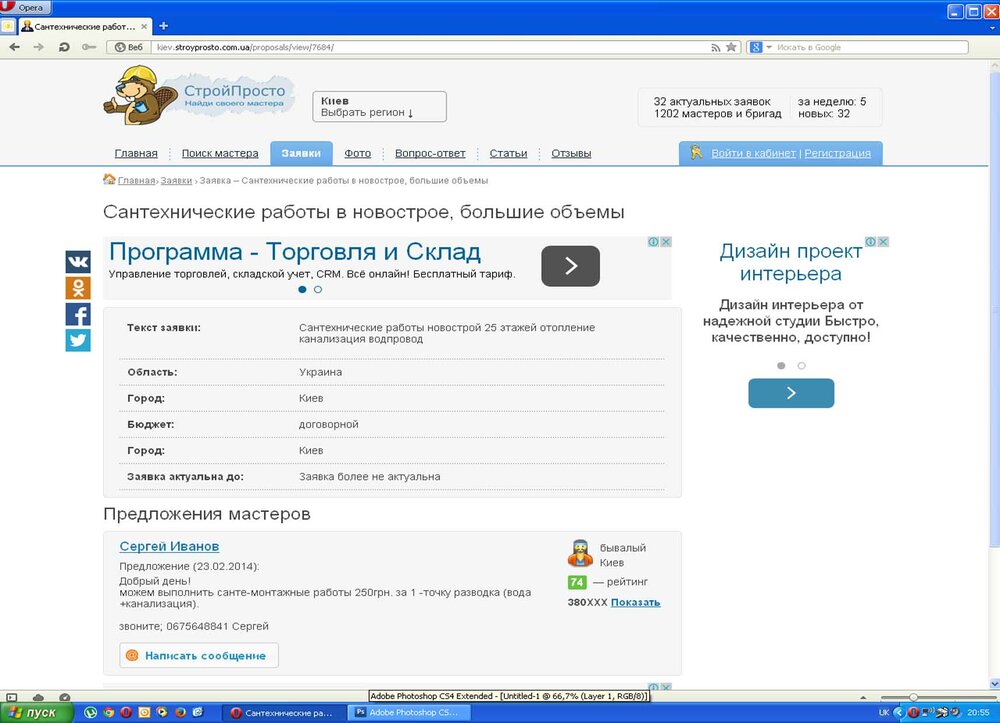Open UK language indicator
Image resolution: width=1000 pixels, height=723 pixels.
tap(884, 712)
